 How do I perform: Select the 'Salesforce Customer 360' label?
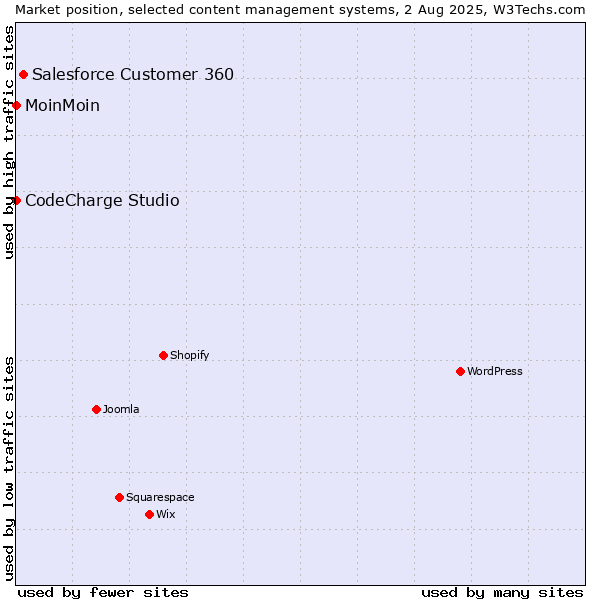133,74
